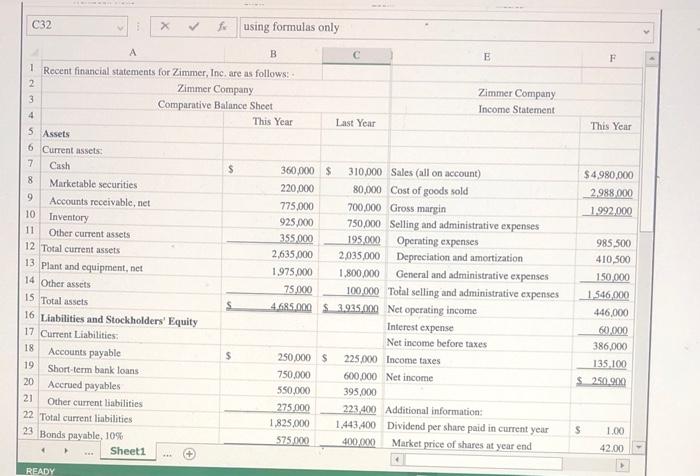Select the Sheet1 tab

(128, 451)
